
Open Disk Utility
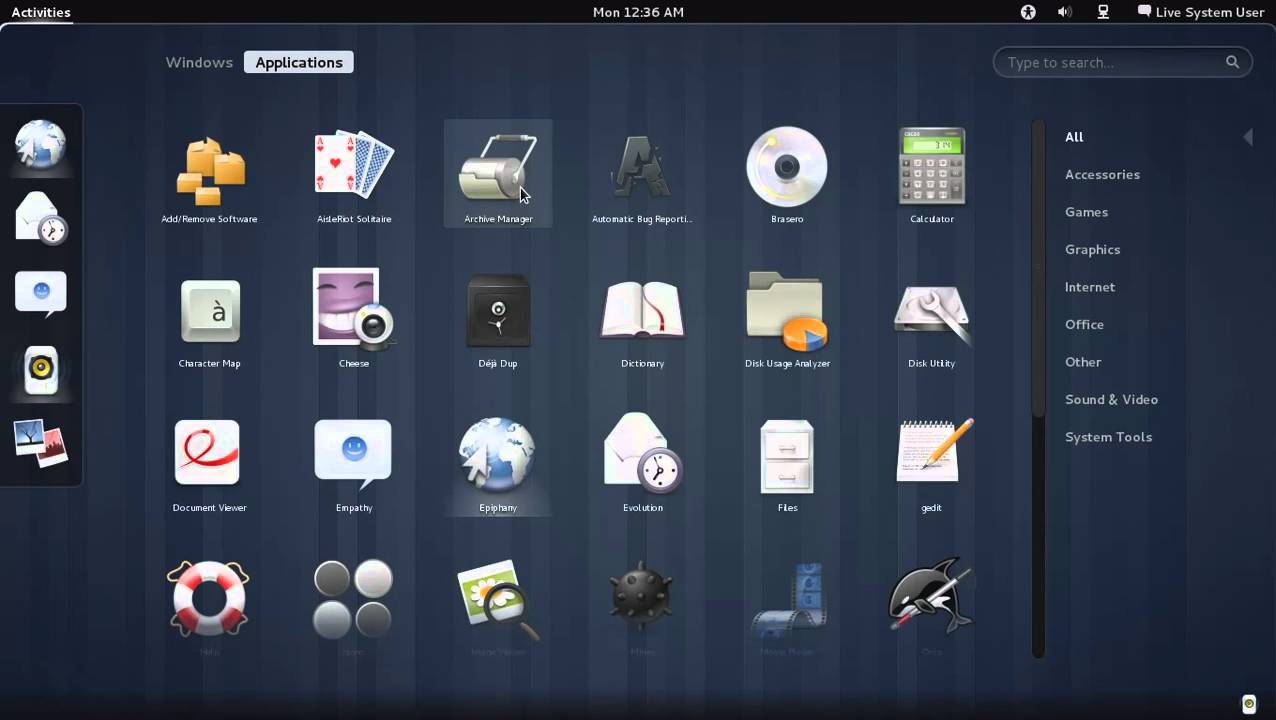pyautogui.click(x=932, y=318)
